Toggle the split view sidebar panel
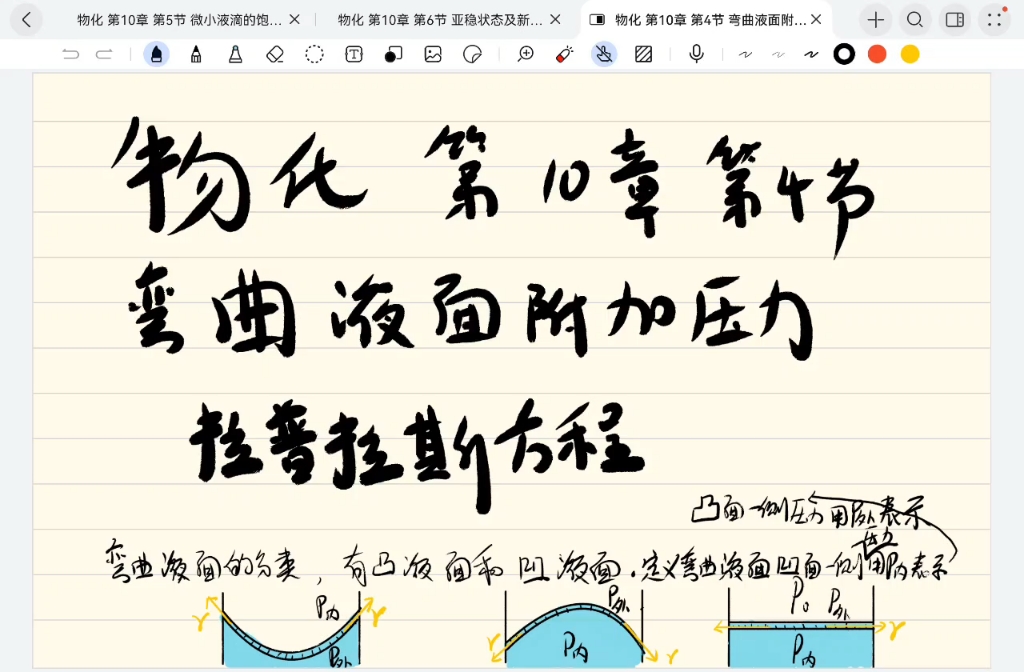1024x672 pixels. click(x=955, y=20)
